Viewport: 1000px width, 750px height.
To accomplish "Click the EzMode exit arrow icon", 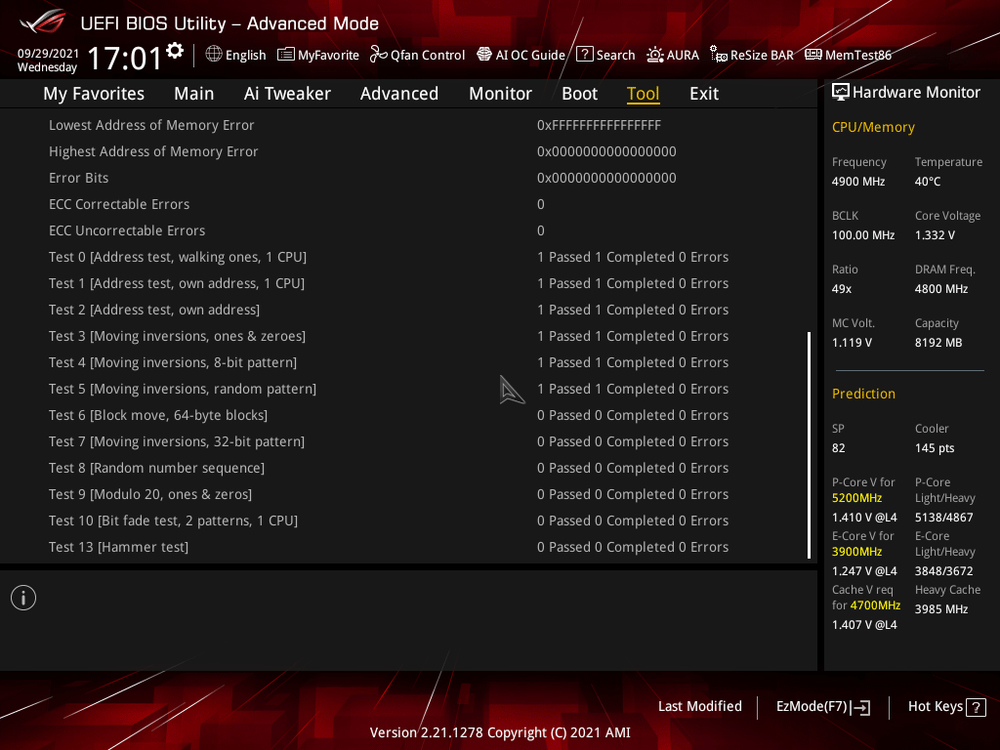I will (x=861, y=707).
